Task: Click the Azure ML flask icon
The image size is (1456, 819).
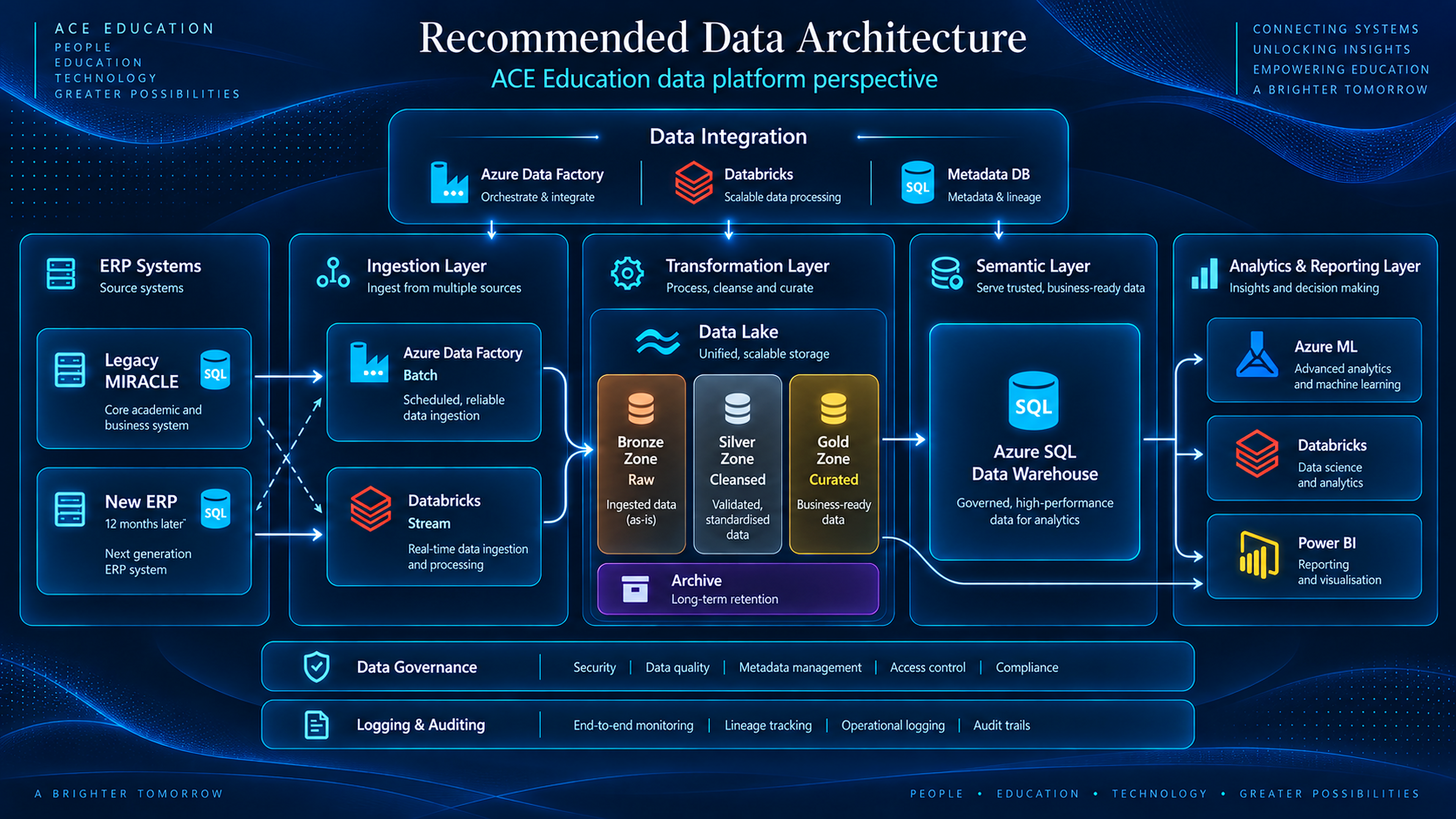Action: click(1257, 355)
